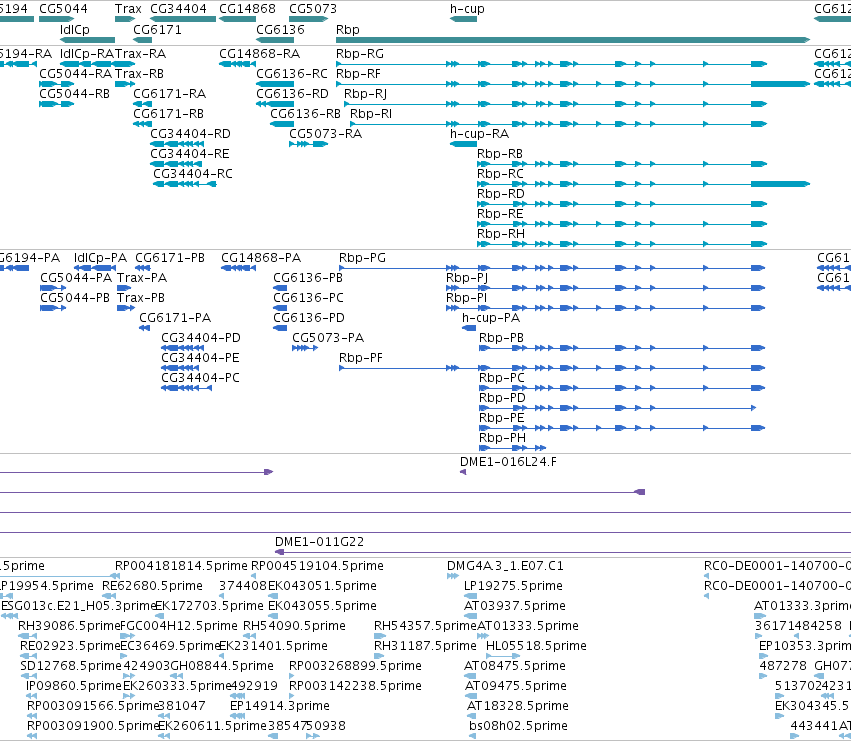
Task: Open the Trax gene label
Action: [x=128, y=9]
